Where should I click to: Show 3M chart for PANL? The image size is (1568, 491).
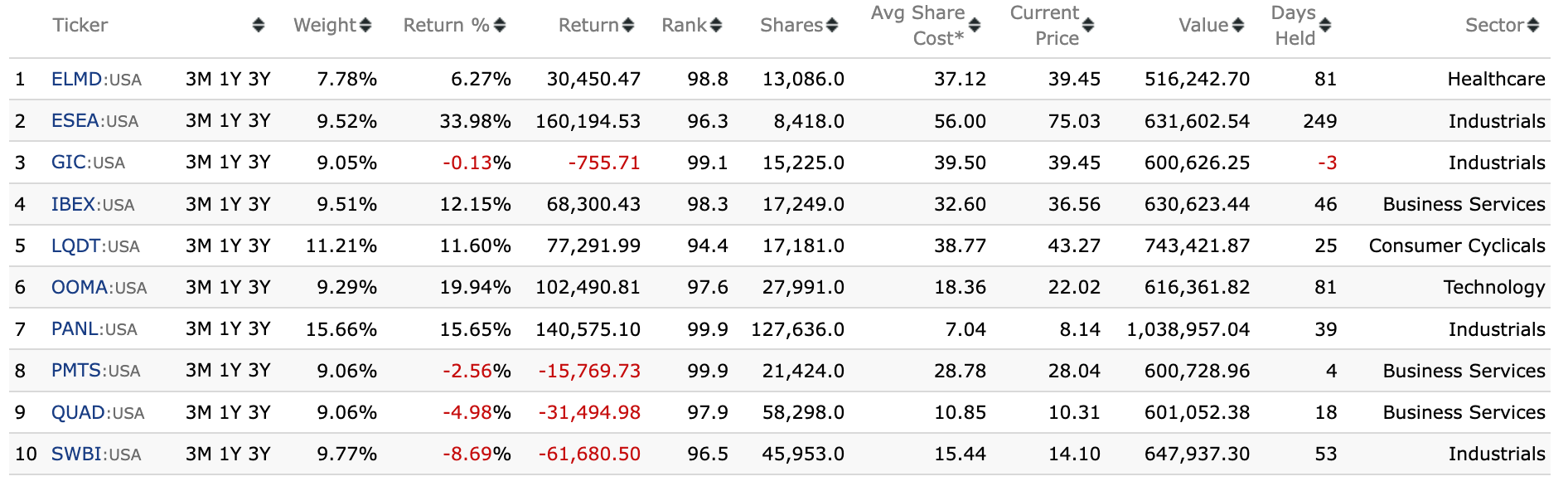pyautogui.click(x=199, y=329)
